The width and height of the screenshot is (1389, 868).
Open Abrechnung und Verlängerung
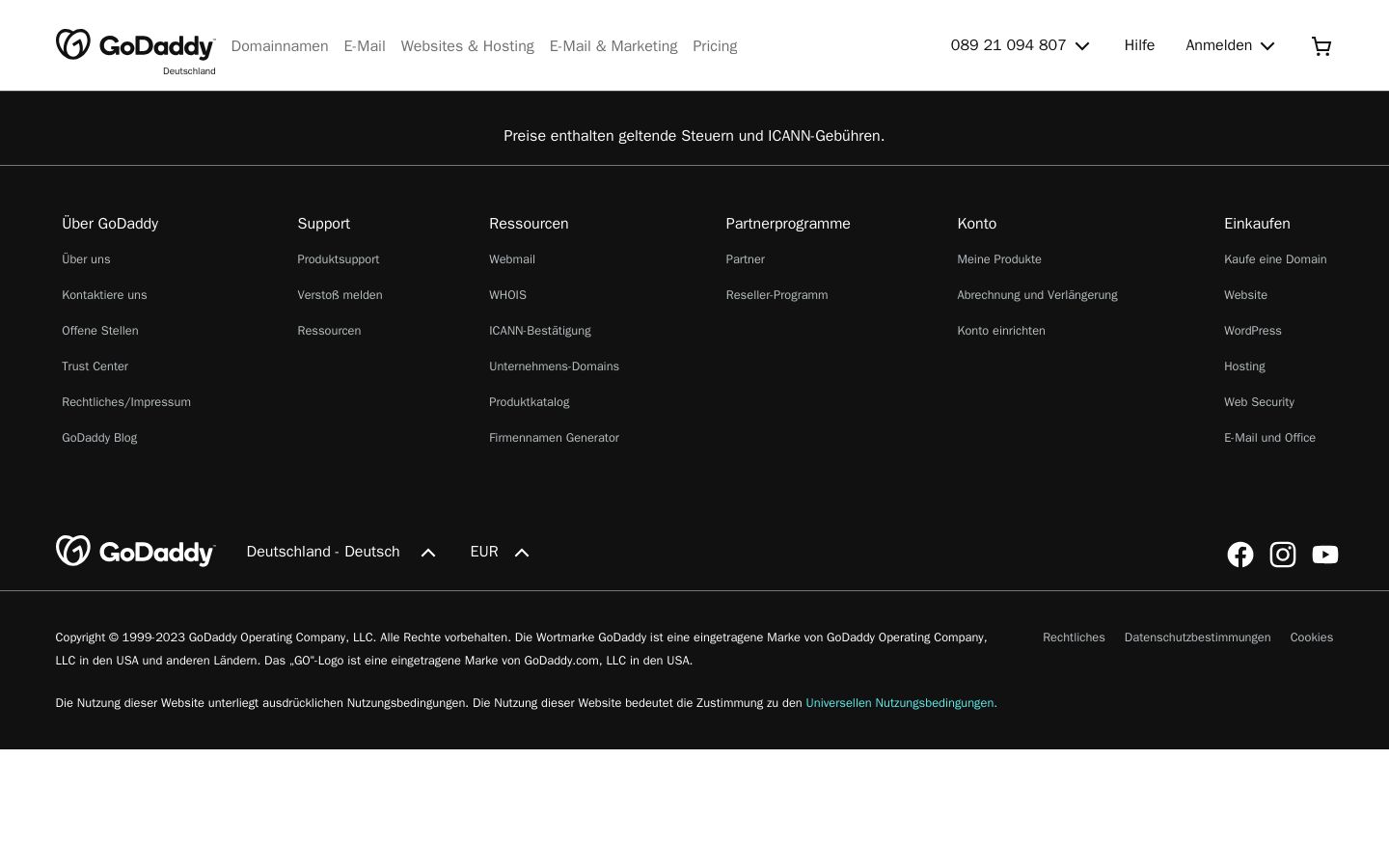(1037, 295)
